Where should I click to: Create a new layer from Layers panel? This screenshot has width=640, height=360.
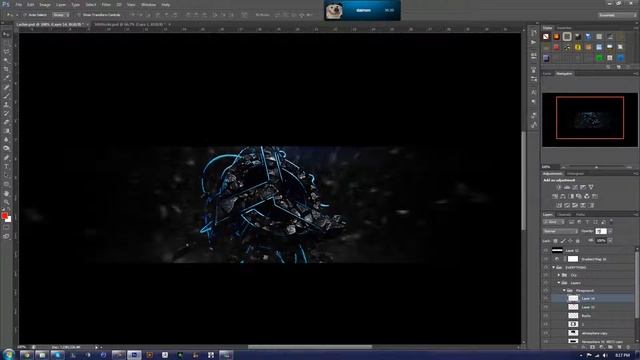[619, 347]
